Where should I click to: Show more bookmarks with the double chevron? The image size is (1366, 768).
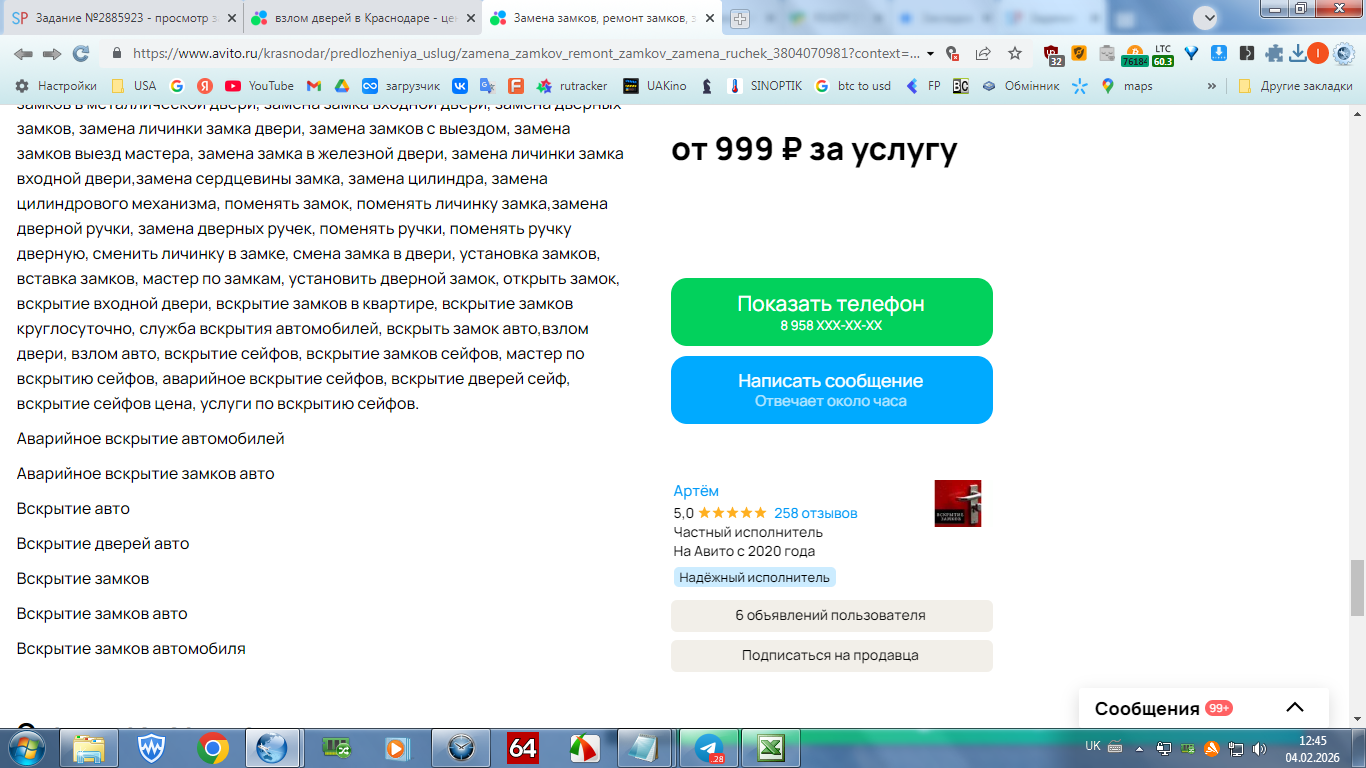(1212, 86)
